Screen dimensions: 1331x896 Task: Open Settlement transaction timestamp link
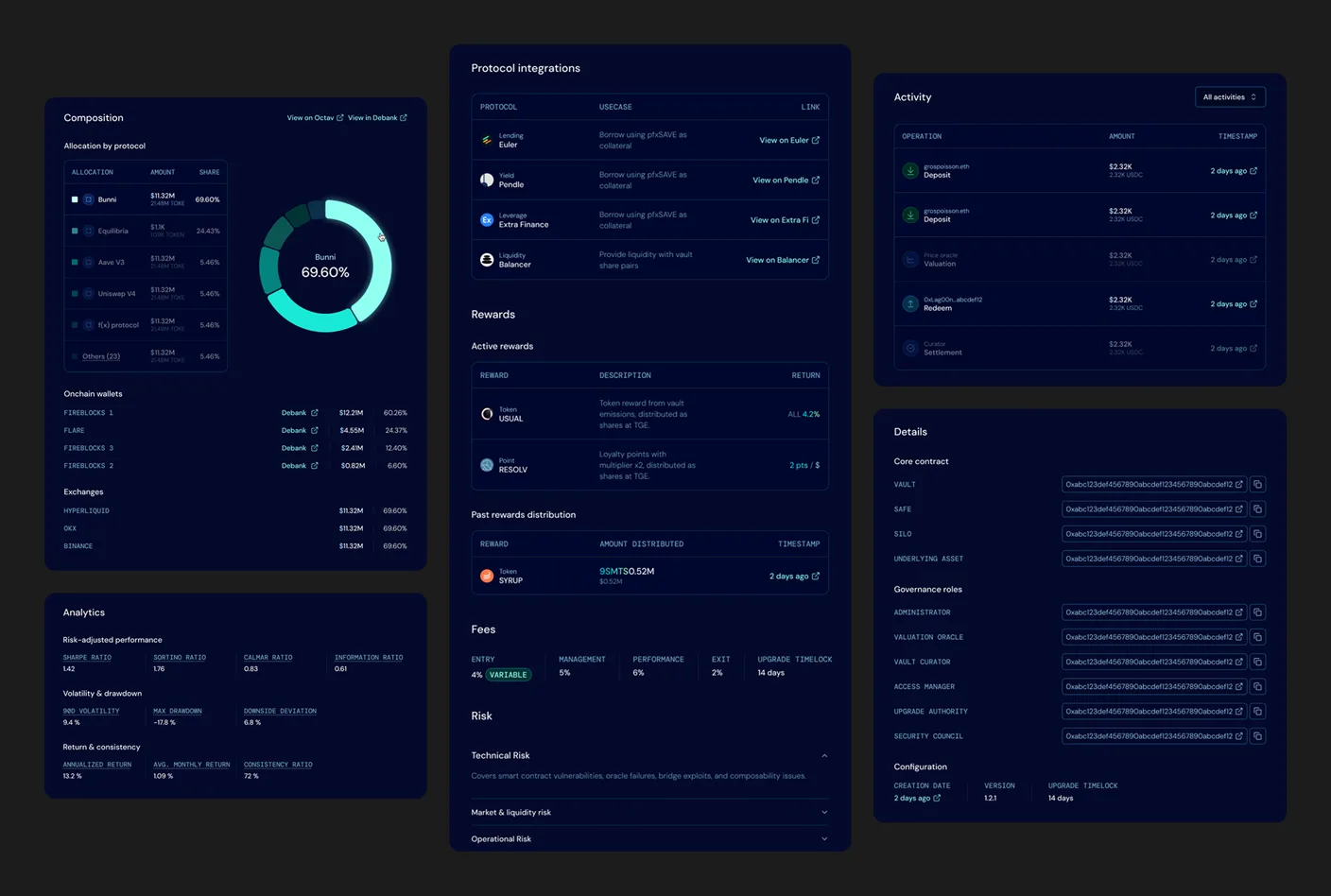click(x=1234, y=349)
